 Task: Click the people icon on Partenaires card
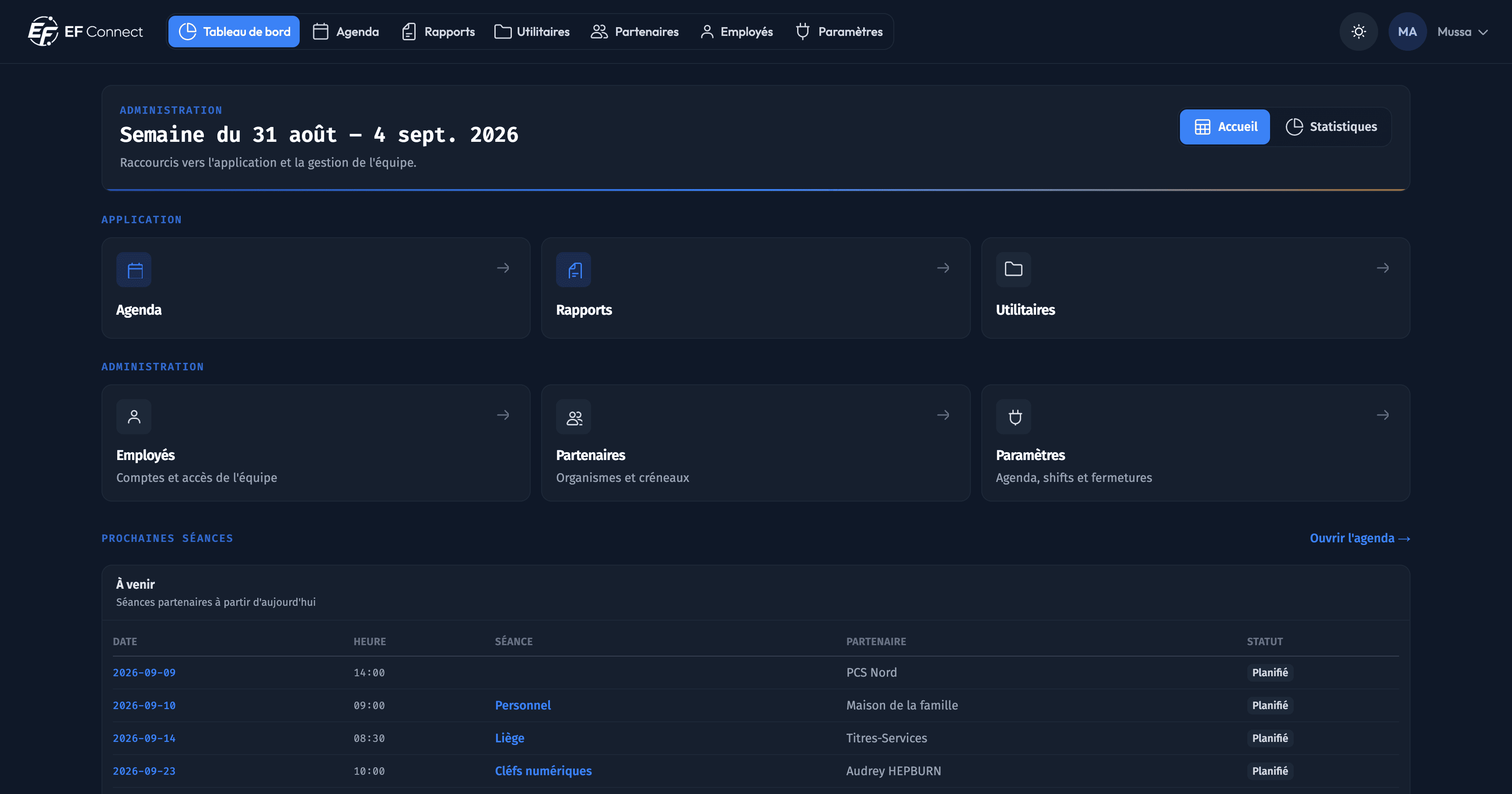point(574,417)
